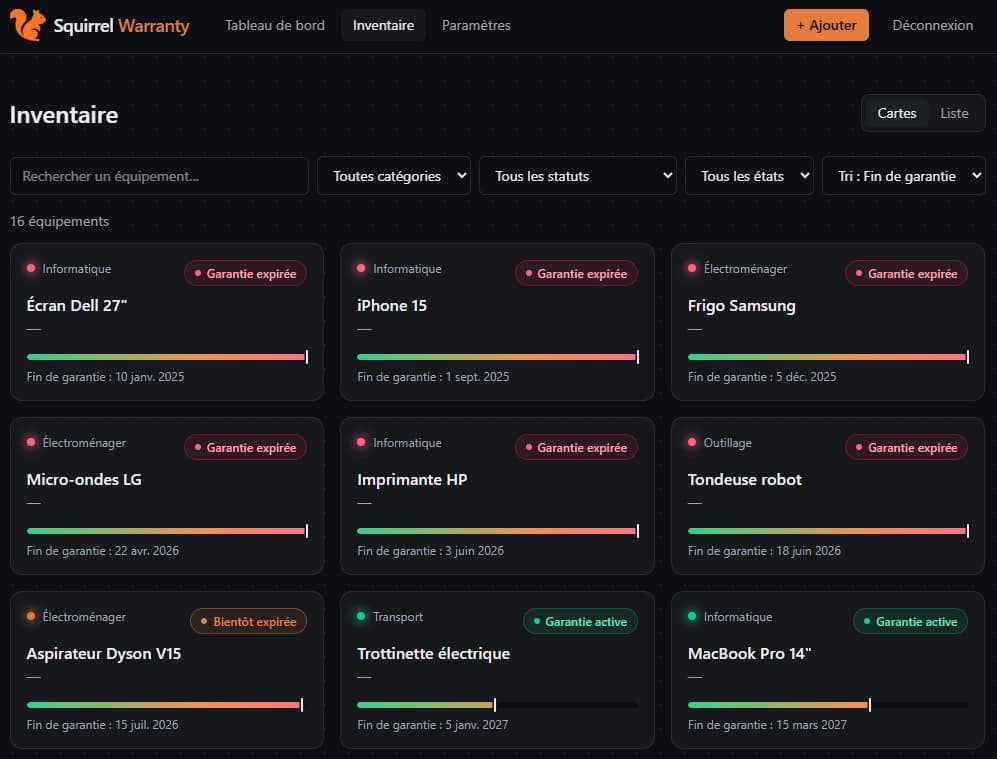997x759 pixels.
Task: Click warranty progress bar of Aspirateur Dyson V15
Action: 167,704
